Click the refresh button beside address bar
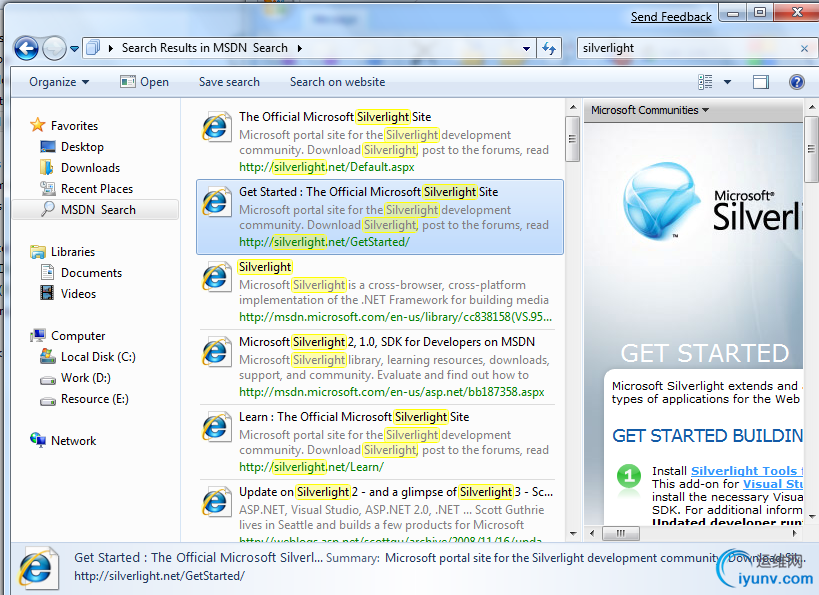Screen dimensions: 819x595 [x=549, y=48]
